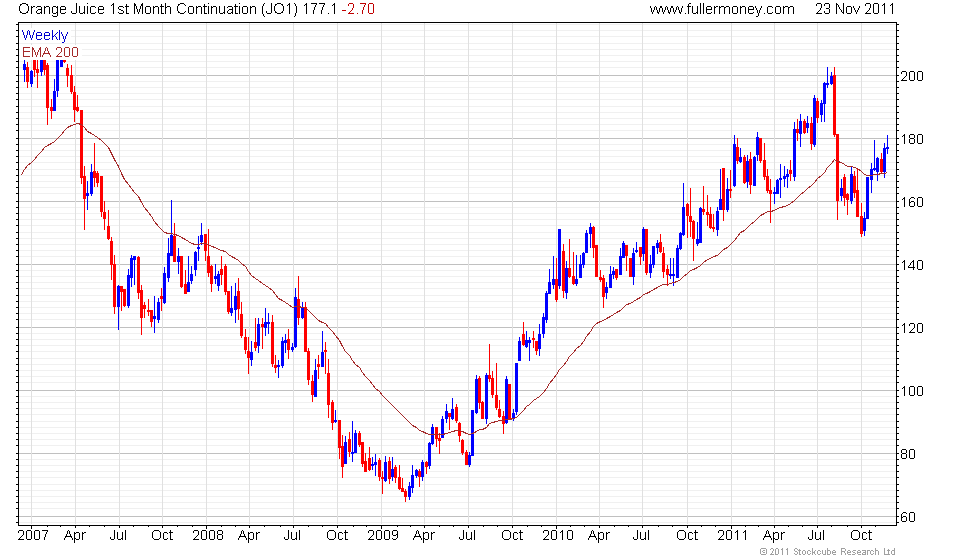Viewport: 980px width, 560px height.
Task: Click the 160 price axis label
Action: [x=911, y=202]
